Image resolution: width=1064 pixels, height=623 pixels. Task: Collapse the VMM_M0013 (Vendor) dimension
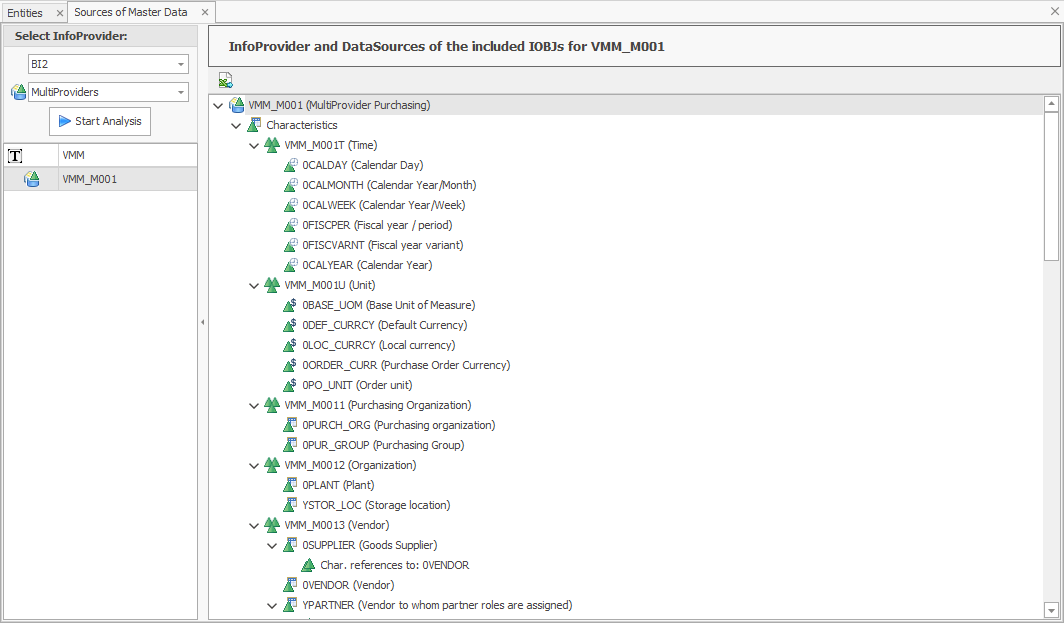[x=254, y=525]
